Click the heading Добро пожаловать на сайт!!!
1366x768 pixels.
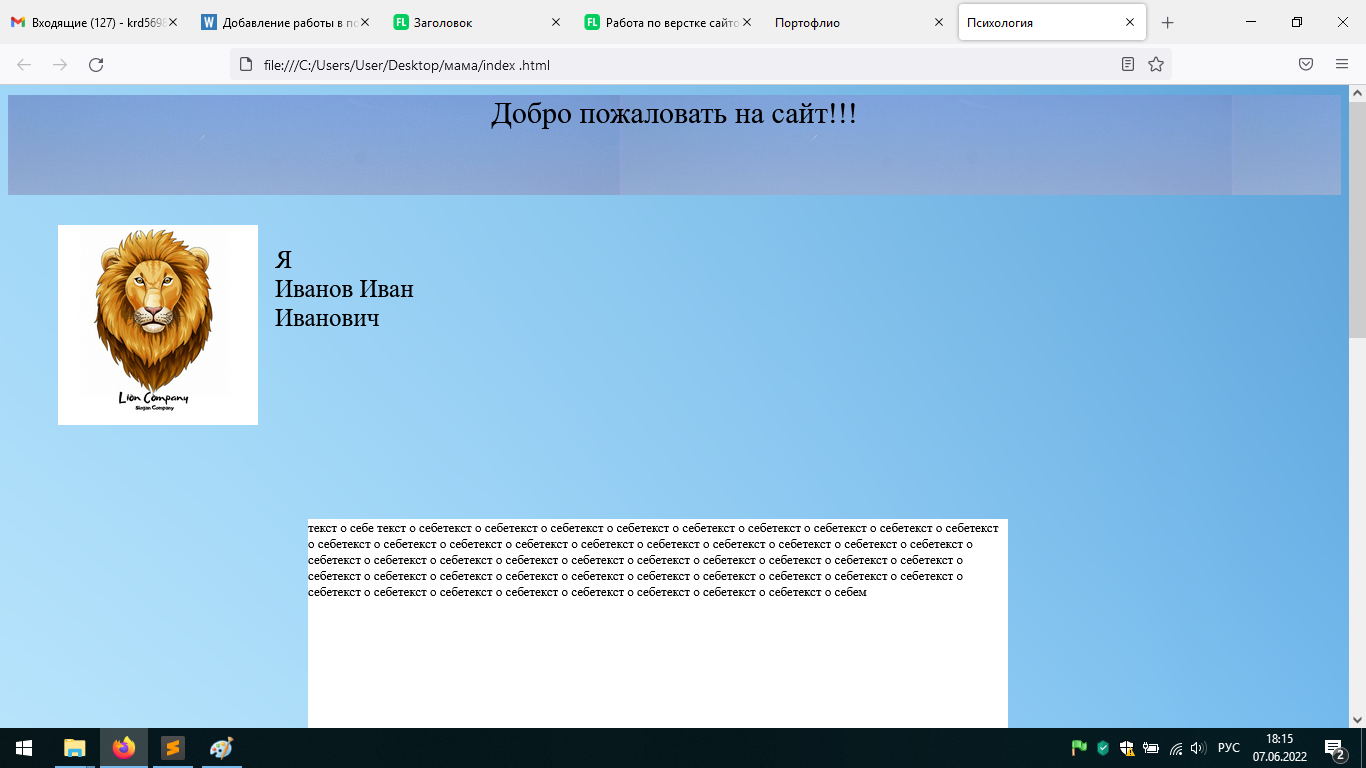[x=674, y=114]
